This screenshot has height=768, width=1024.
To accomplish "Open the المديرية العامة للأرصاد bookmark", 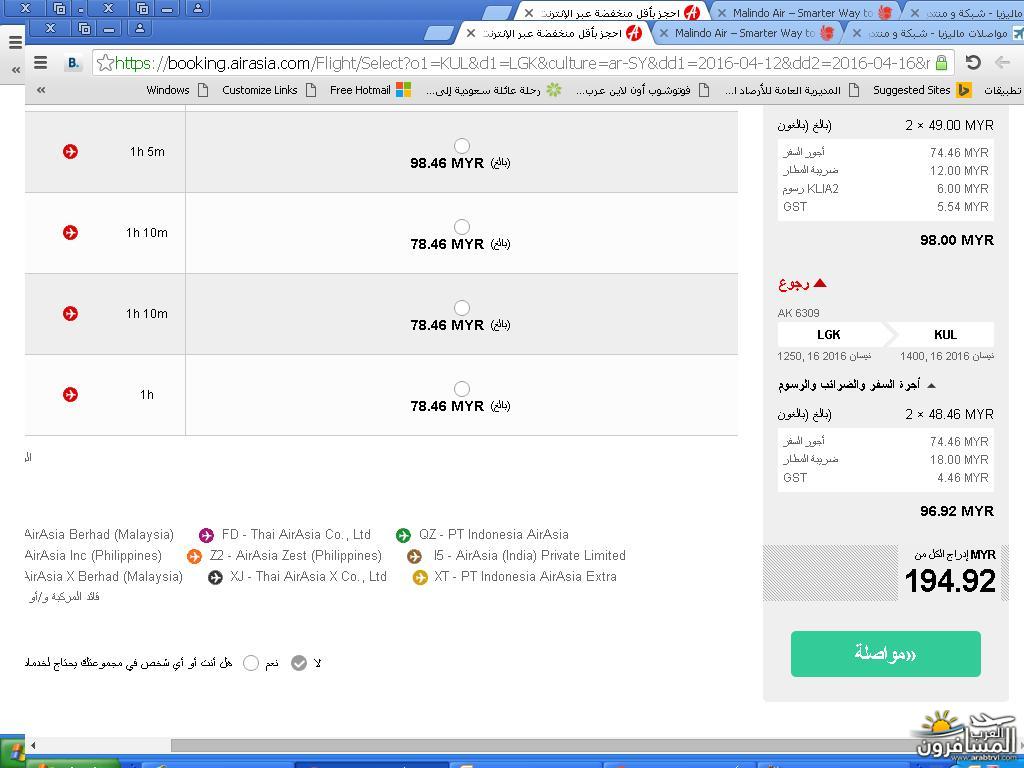I will pyautogui.click(x=792, y=90).
